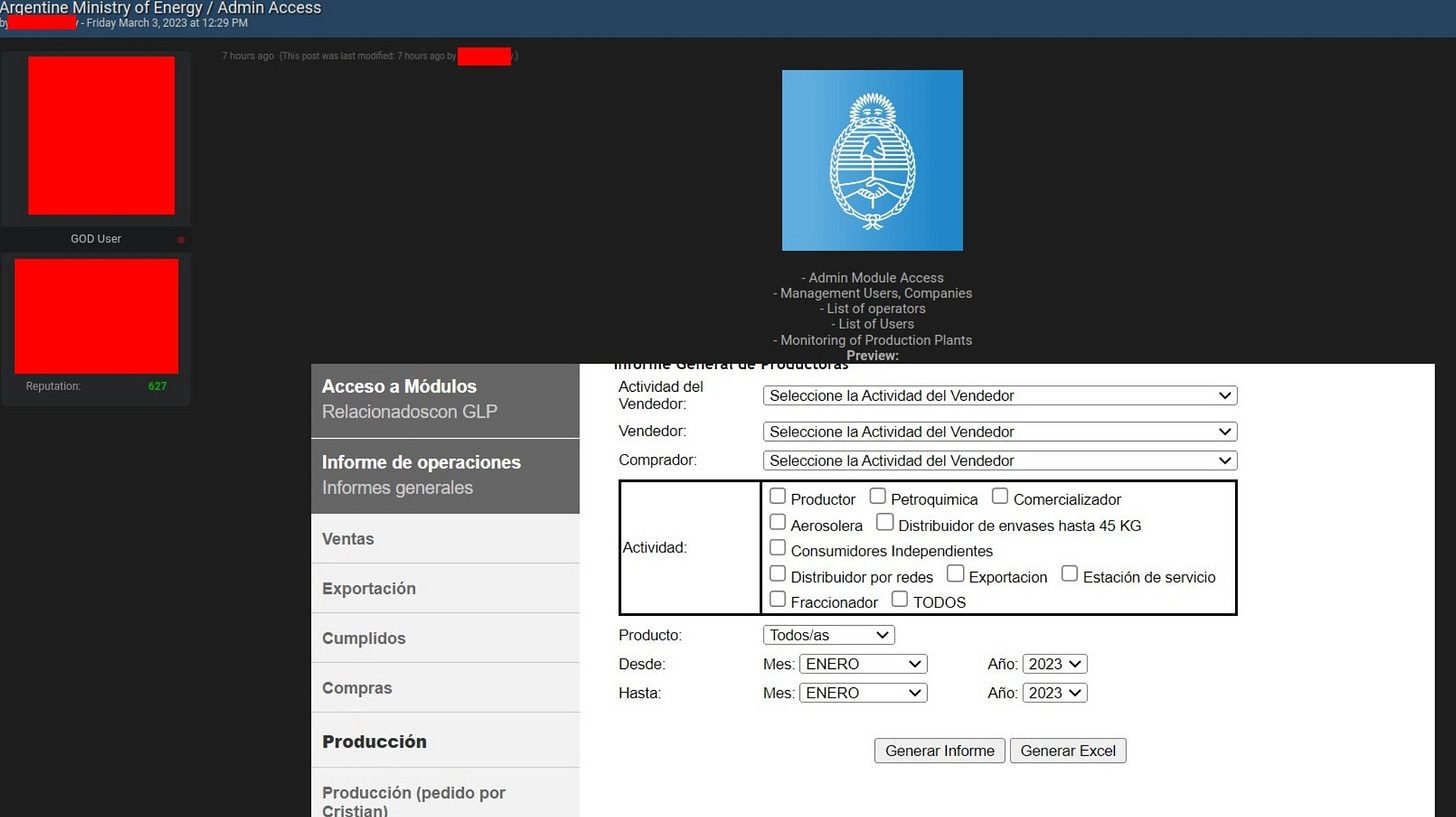Open the Producto Todos/as dropdown
Image resolution: width=1456 pixels, height=817 pixels.
click(x=829, y=635)
